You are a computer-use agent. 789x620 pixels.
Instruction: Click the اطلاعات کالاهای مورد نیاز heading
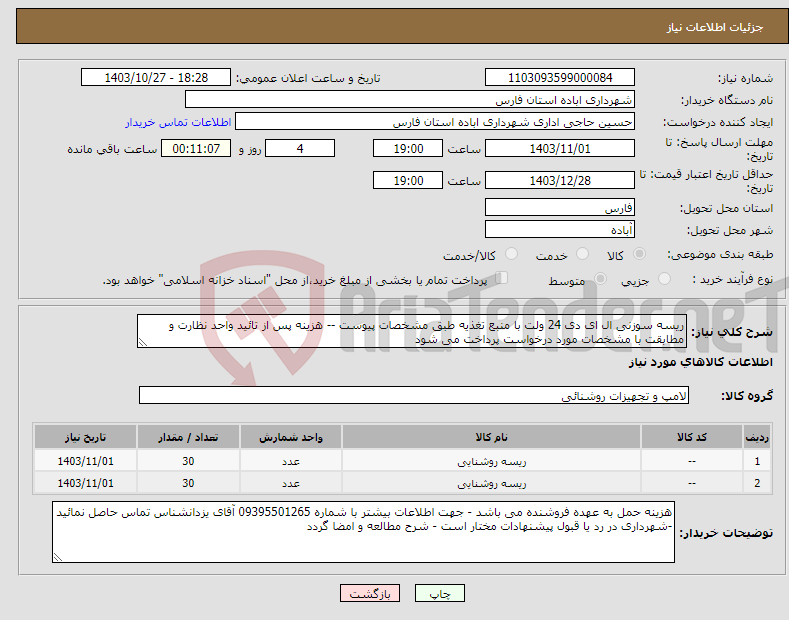point(700,362)
